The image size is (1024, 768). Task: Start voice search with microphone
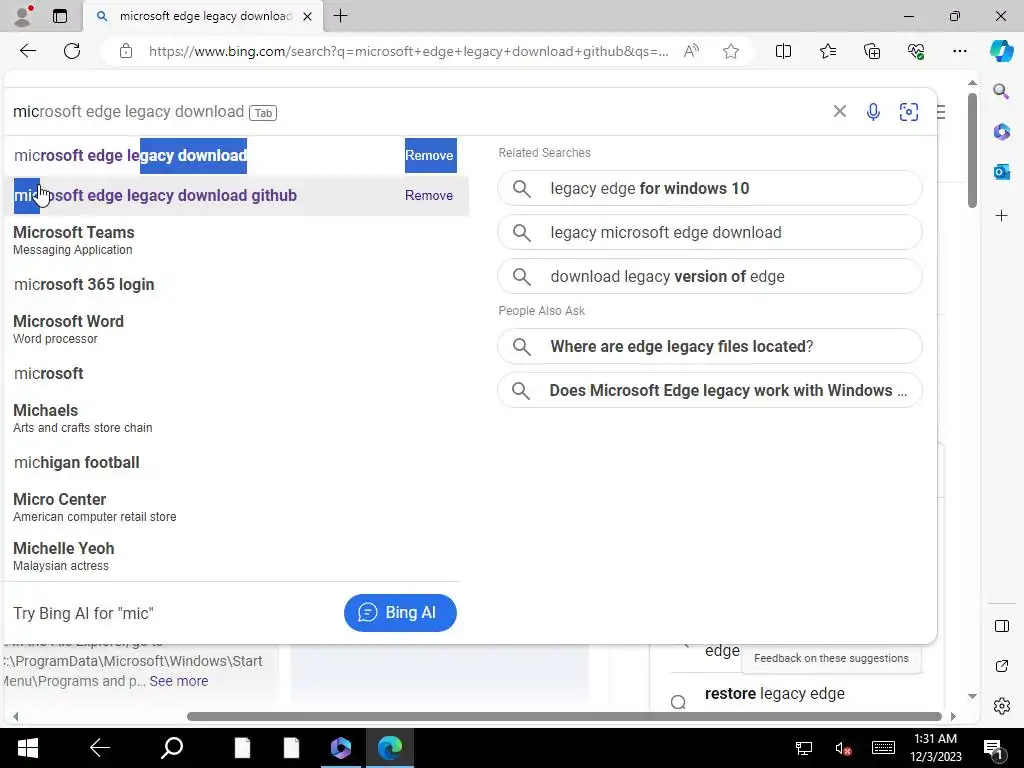[873, 112]
